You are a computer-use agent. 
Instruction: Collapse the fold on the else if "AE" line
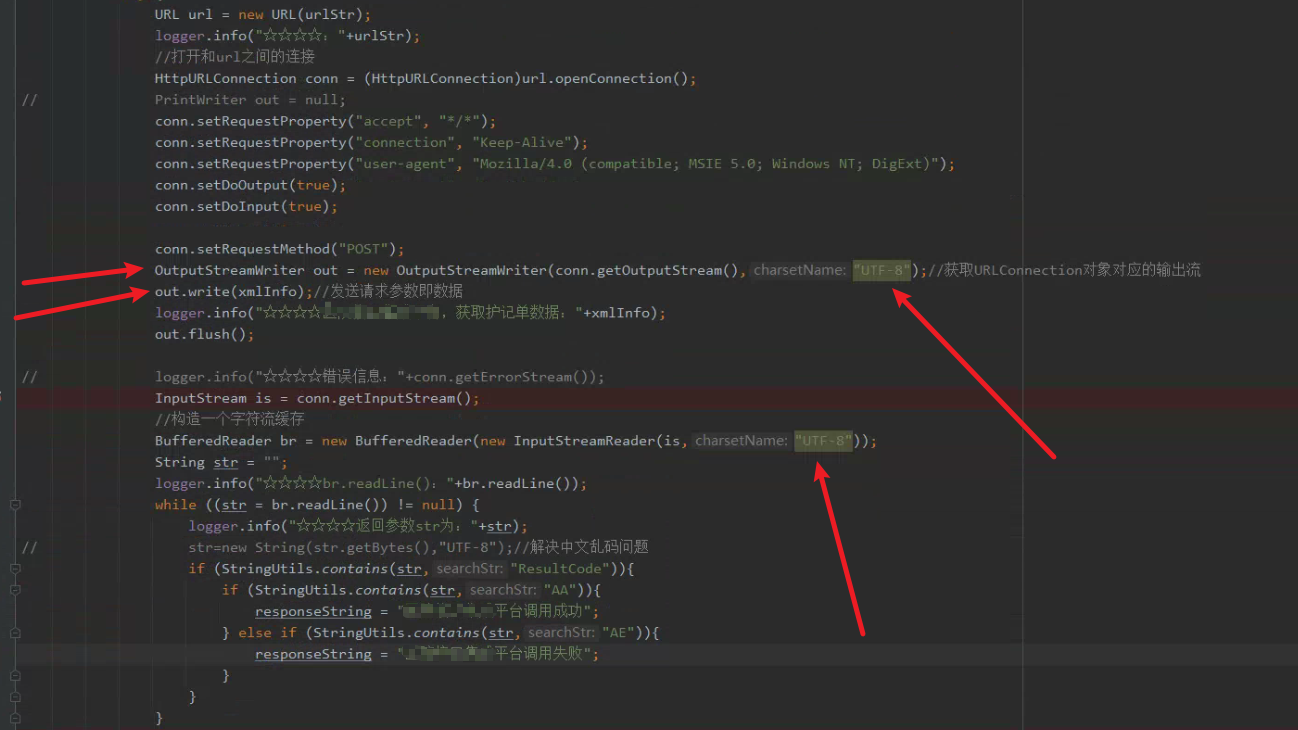(15, 633)
